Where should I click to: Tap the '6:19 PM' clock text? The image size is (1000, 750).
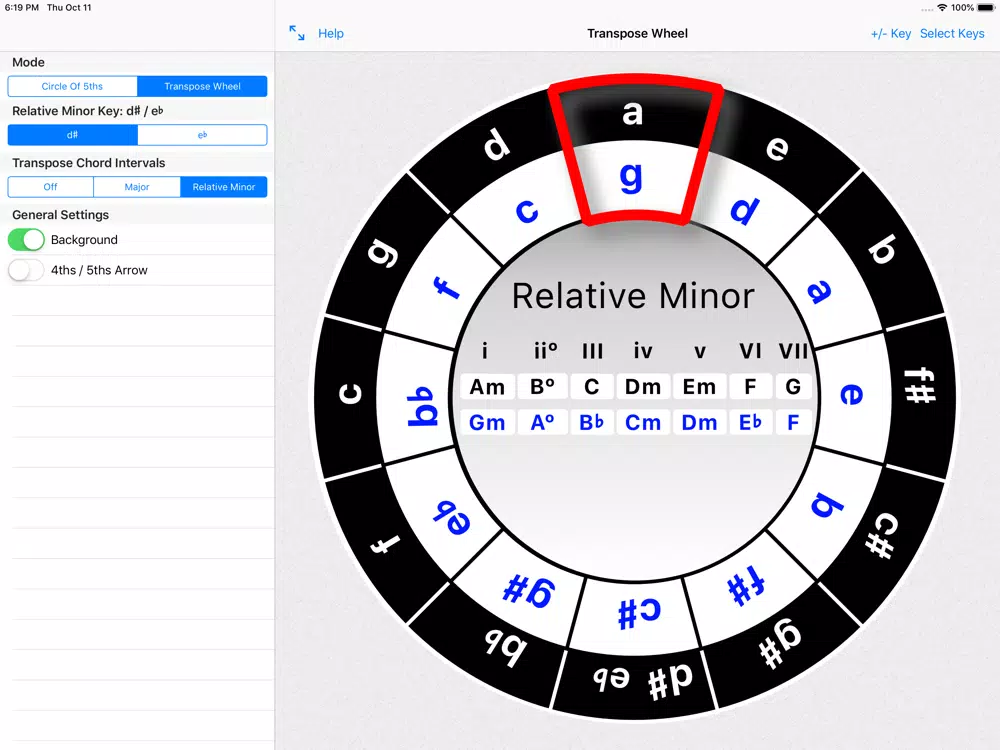[x=22, y=8]
